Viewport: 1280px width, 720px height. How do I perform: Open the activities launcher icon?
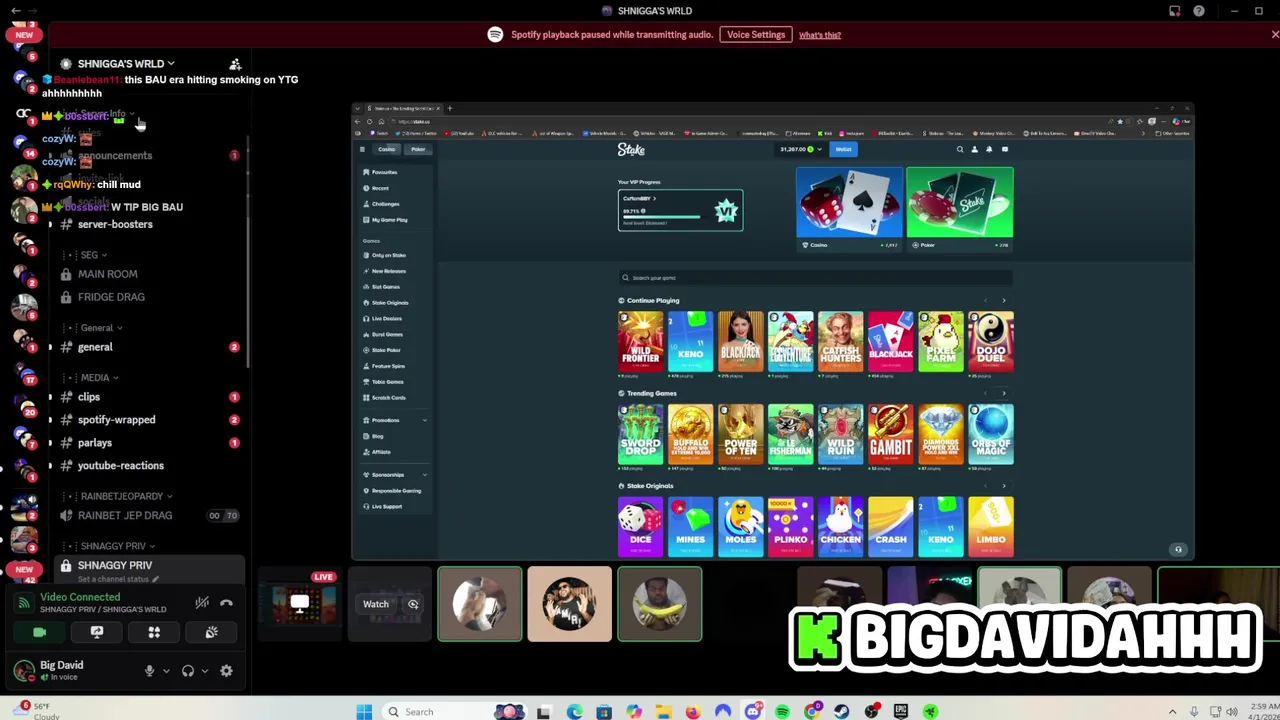154,632
